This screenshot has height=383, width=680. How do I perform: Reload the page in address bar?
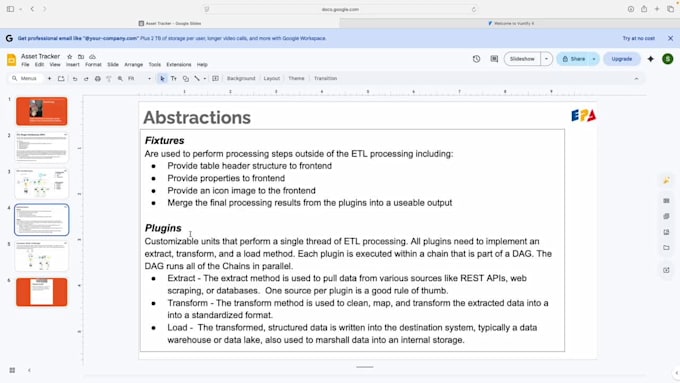(x=474, y=9)
